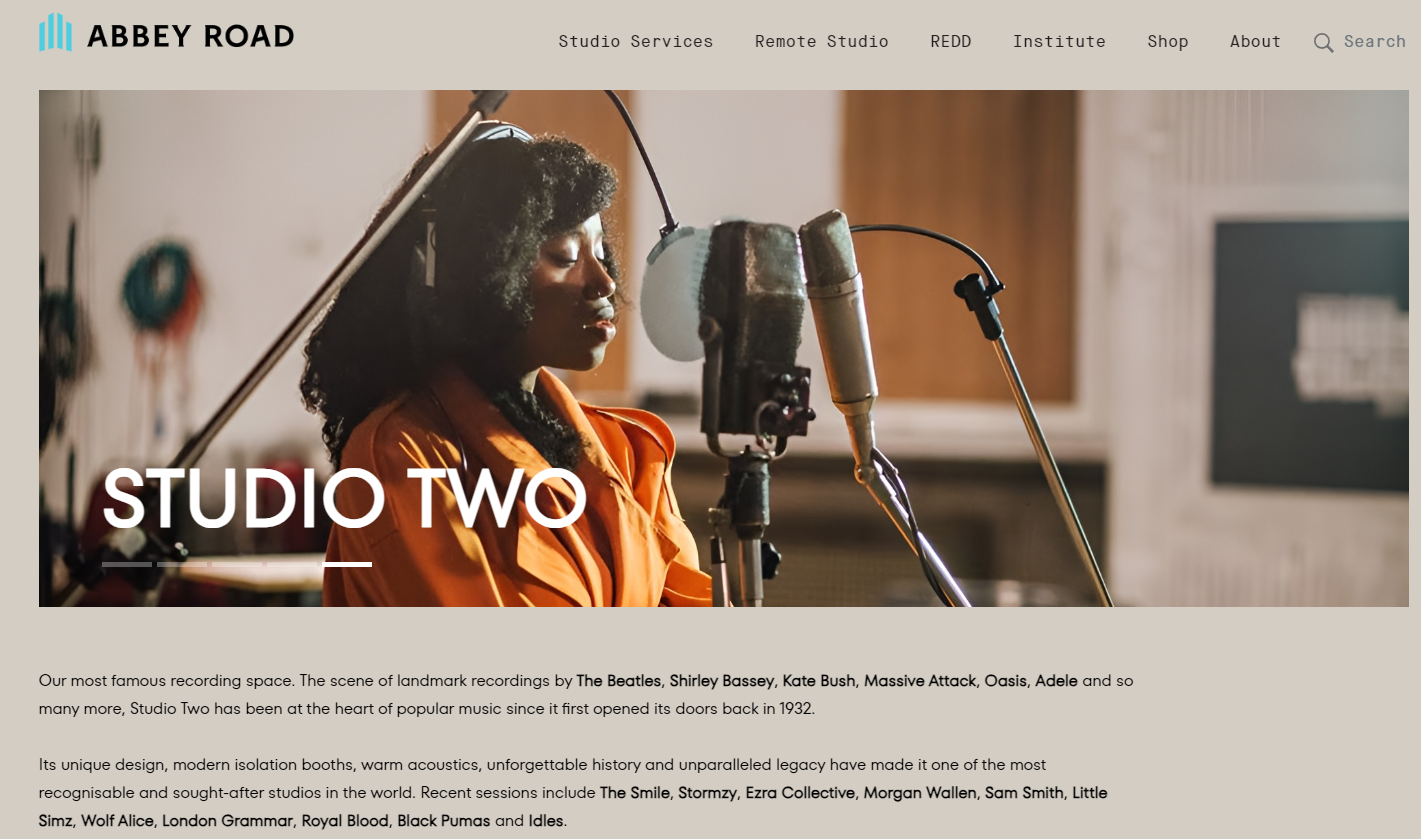
Task: Click the Studio Two hero image
Action: point(723,348)
